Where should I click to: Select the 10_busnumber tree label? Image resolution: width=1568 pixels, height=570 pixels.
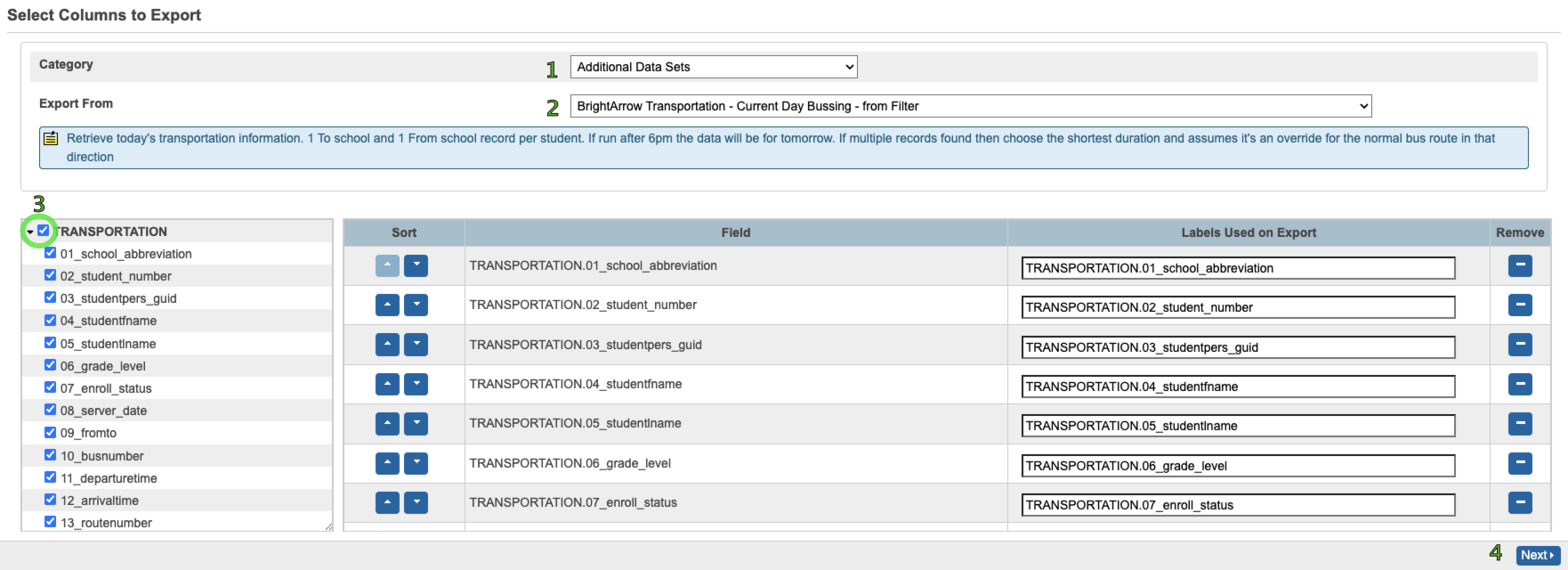(102, 456)
